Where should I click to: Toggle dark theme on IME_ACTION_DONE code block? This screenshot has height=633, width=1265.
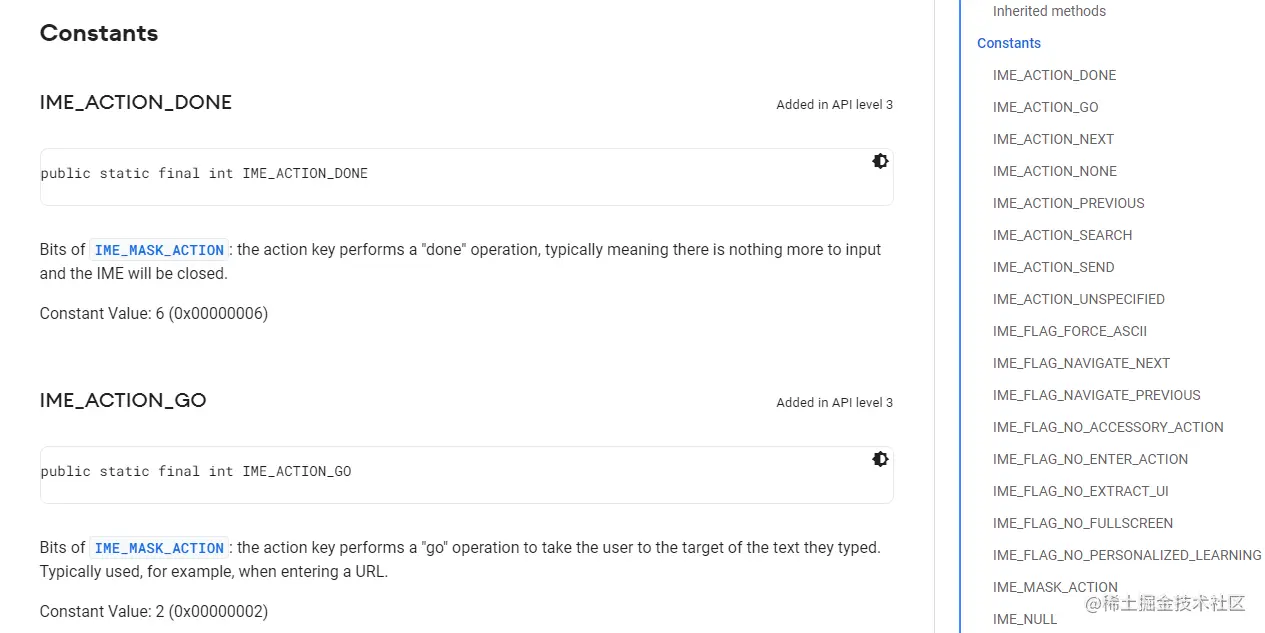[x=880, y=161]
